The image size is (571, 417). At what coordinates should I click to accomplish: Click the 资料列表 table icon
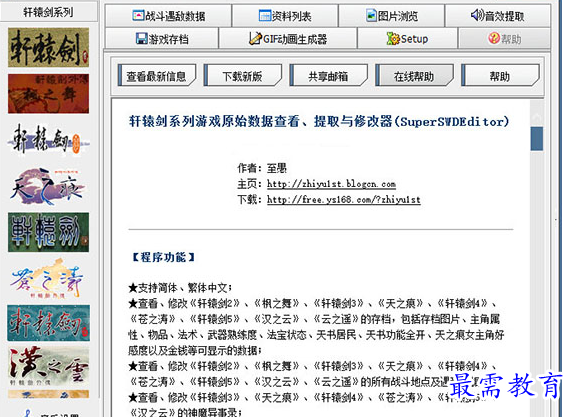click(264, 15)
